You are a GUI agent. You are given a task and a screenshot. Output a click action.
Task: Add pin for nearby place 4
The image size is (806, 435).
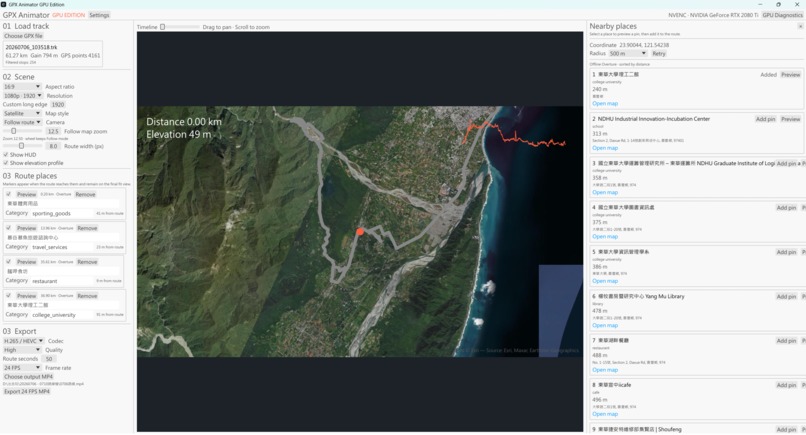[x=786, y=208]
